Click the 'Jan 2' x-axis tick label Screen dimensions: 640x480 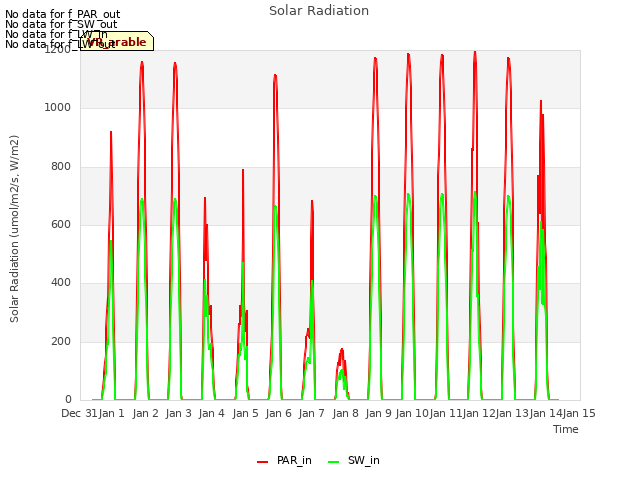pyautogui.click(x=145, y=413)
